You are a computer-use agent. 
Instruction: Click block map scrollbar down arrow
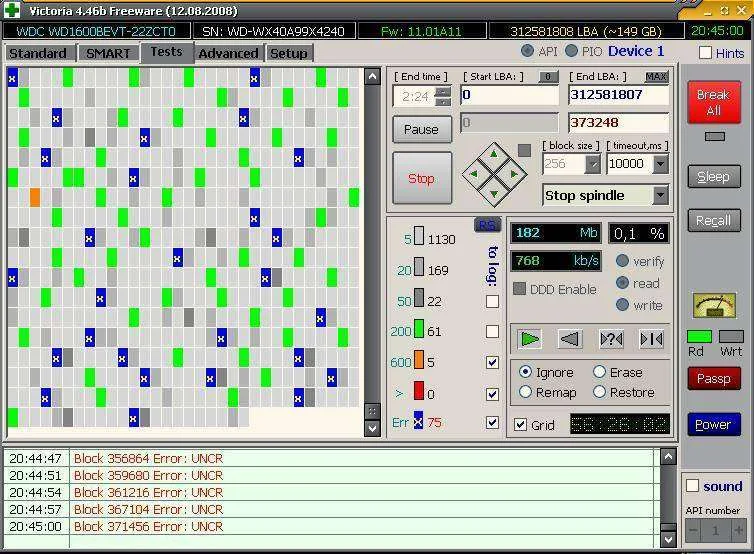coord(372,428)
